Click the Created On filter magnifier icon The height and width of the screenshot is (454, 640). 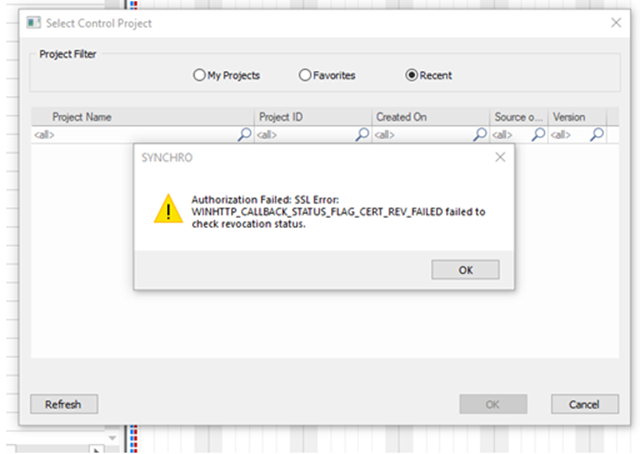tap(480, 134)
